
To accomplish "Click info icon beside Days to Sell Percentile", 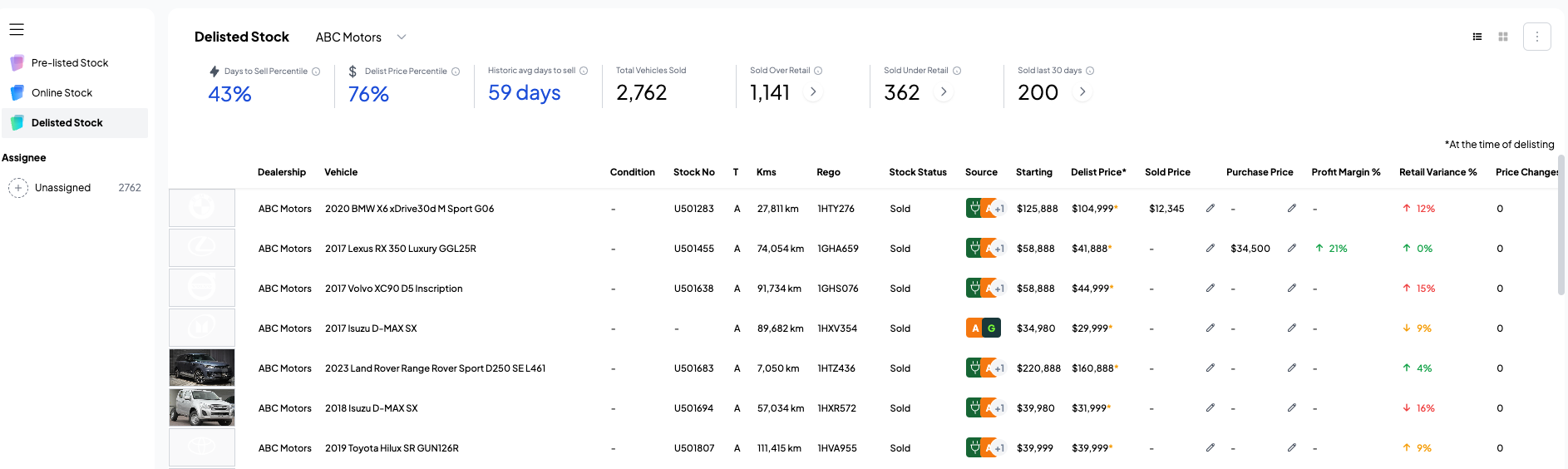I will click(x=316, y=72).
